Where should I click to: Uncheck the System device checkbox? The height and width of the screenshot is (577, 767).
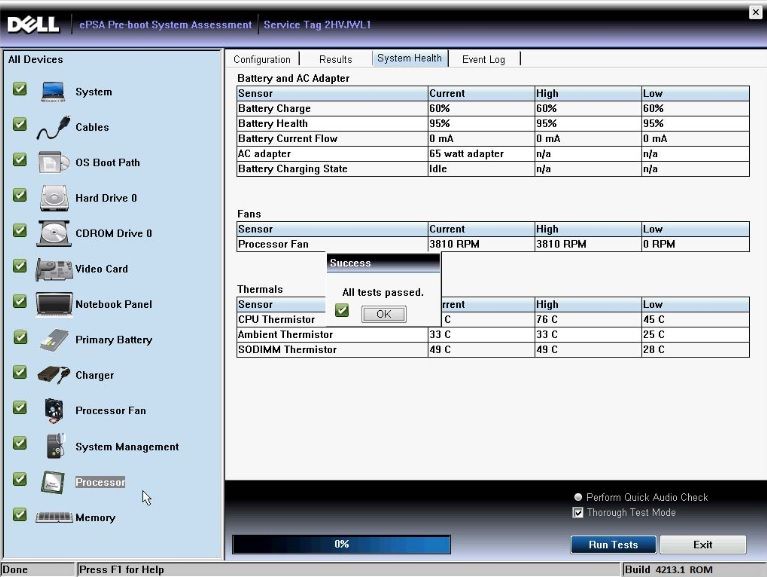[x=20, y=89]
